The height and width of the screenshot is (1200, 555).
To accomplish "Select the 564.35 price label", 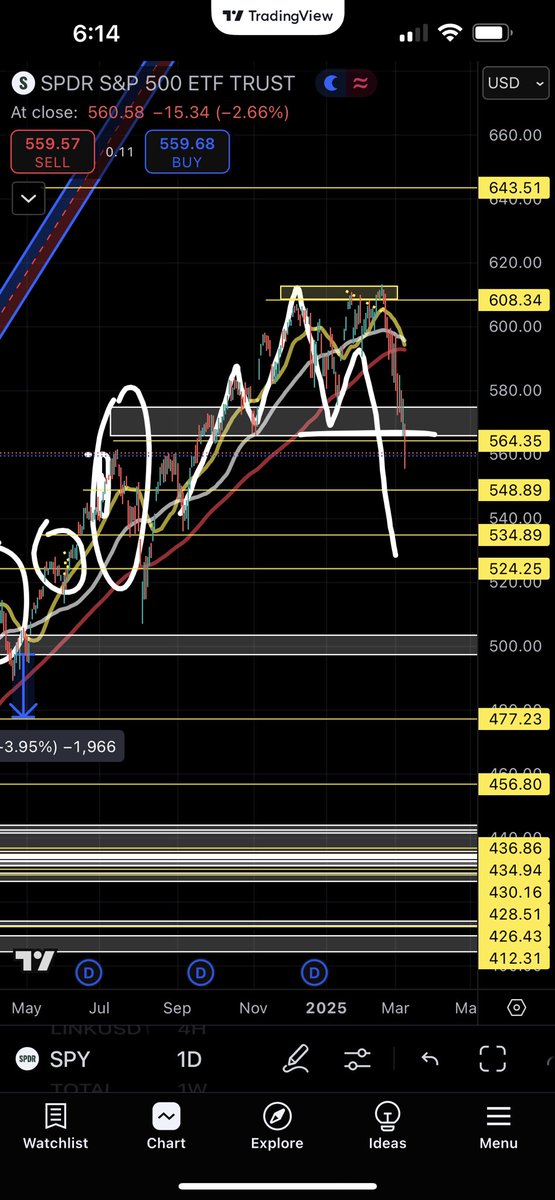I will [x=516, y=440].
